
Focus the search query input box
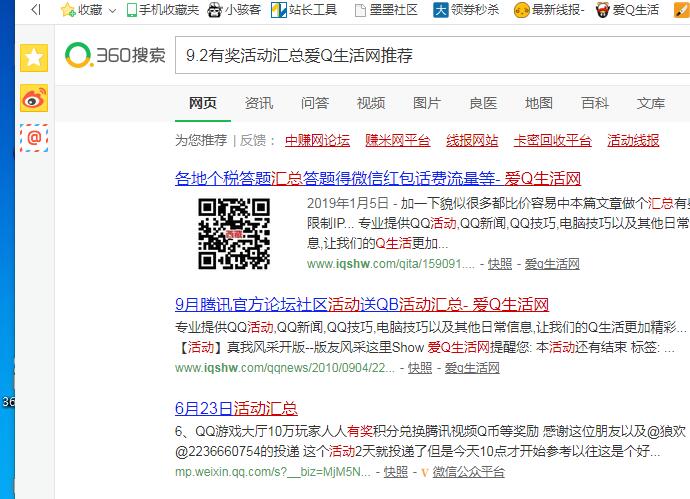432,55
